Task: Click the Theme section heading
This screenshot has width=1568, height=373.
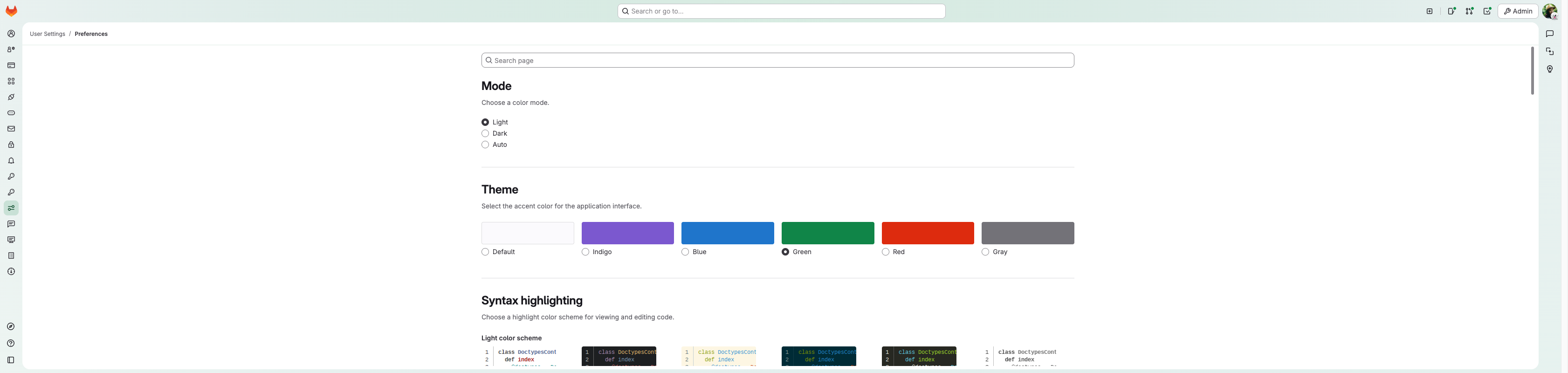Action: tap(500, 190)
